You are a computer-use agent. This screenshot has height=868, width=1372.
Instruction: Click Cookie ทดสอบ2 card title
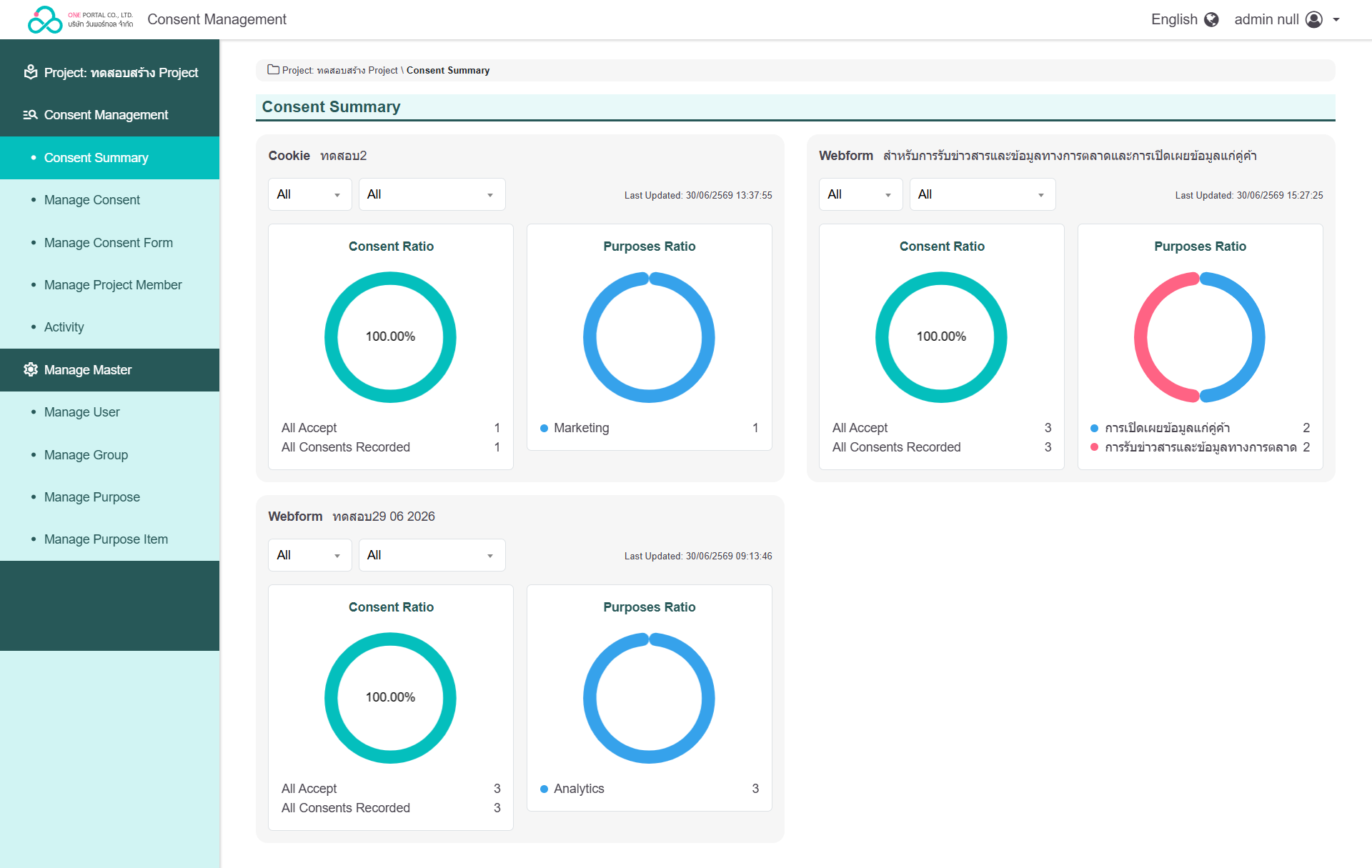pyautogui.click(x=317, y=156)
